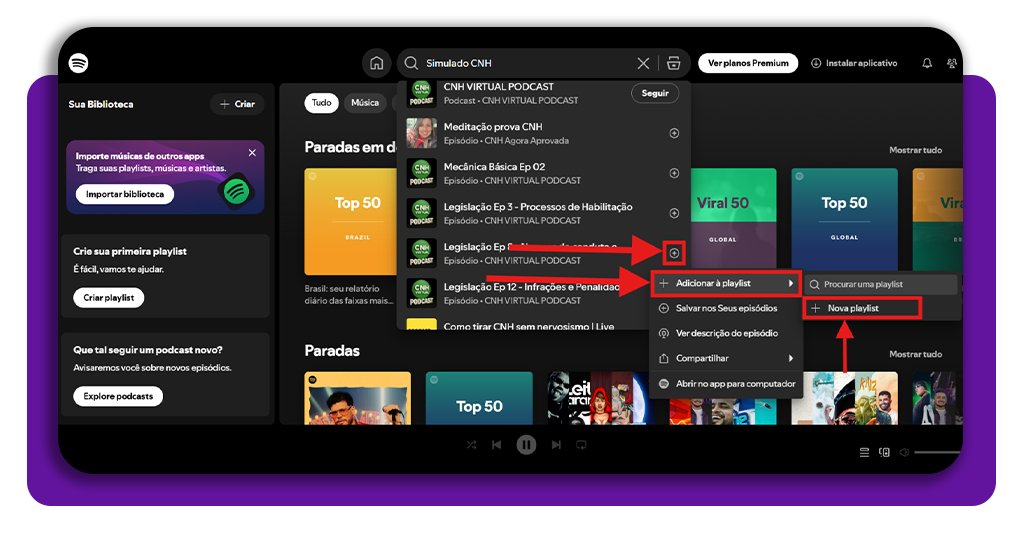
Task: Click Explore podcasts button
Action: (x=118, y=396)
